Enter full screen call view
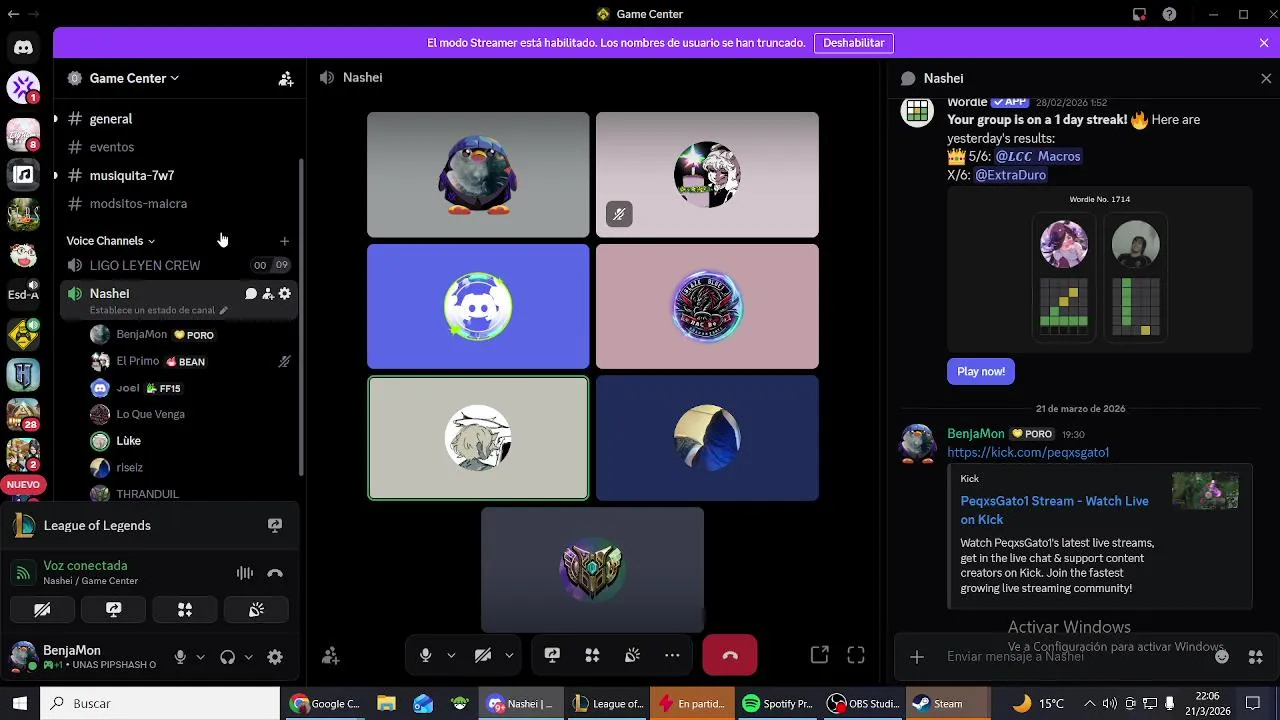The image size is (1280, 720). [856, 656]
